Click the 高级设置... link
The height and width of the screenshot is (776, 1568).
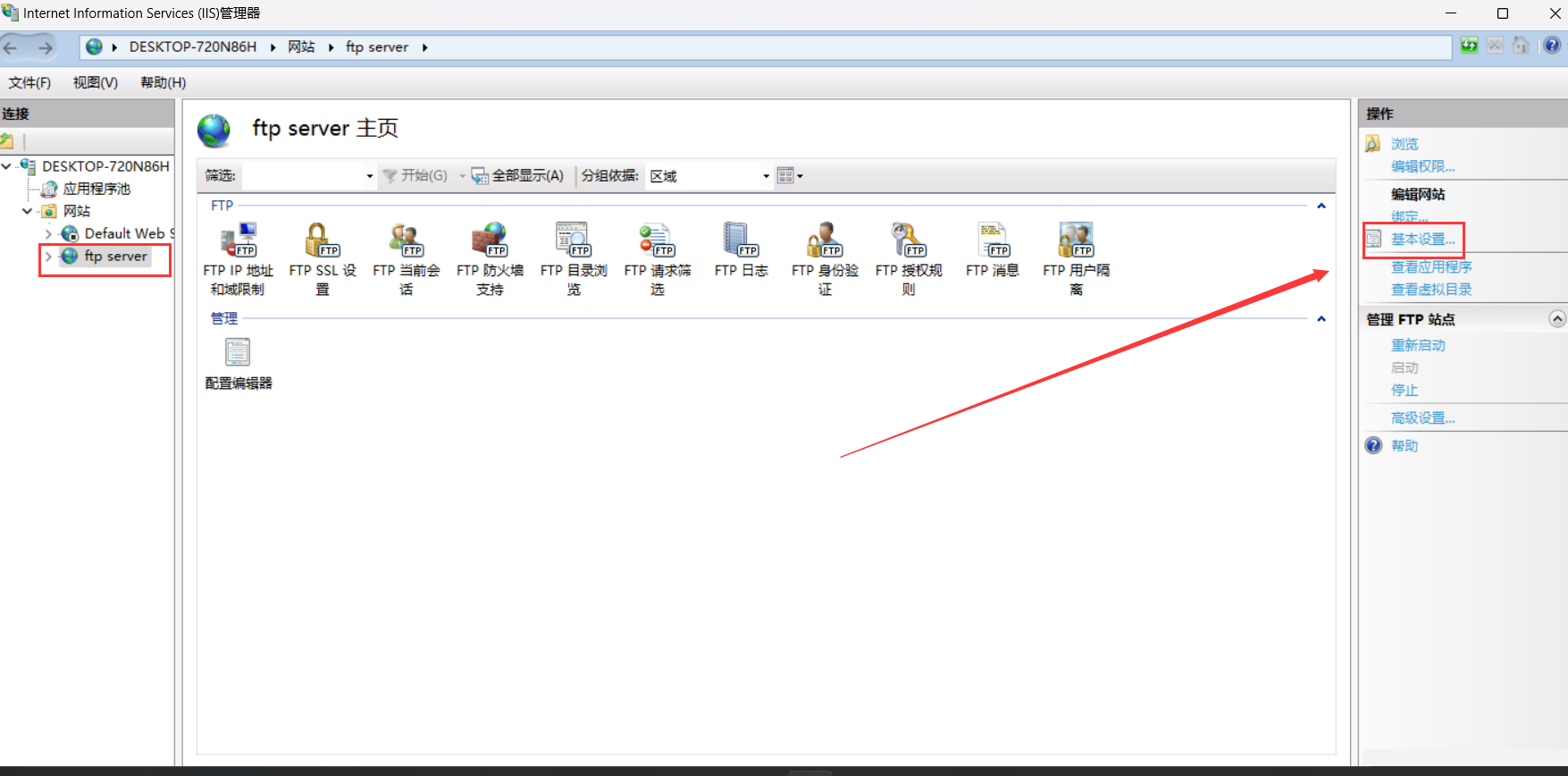click(1423, 418)
